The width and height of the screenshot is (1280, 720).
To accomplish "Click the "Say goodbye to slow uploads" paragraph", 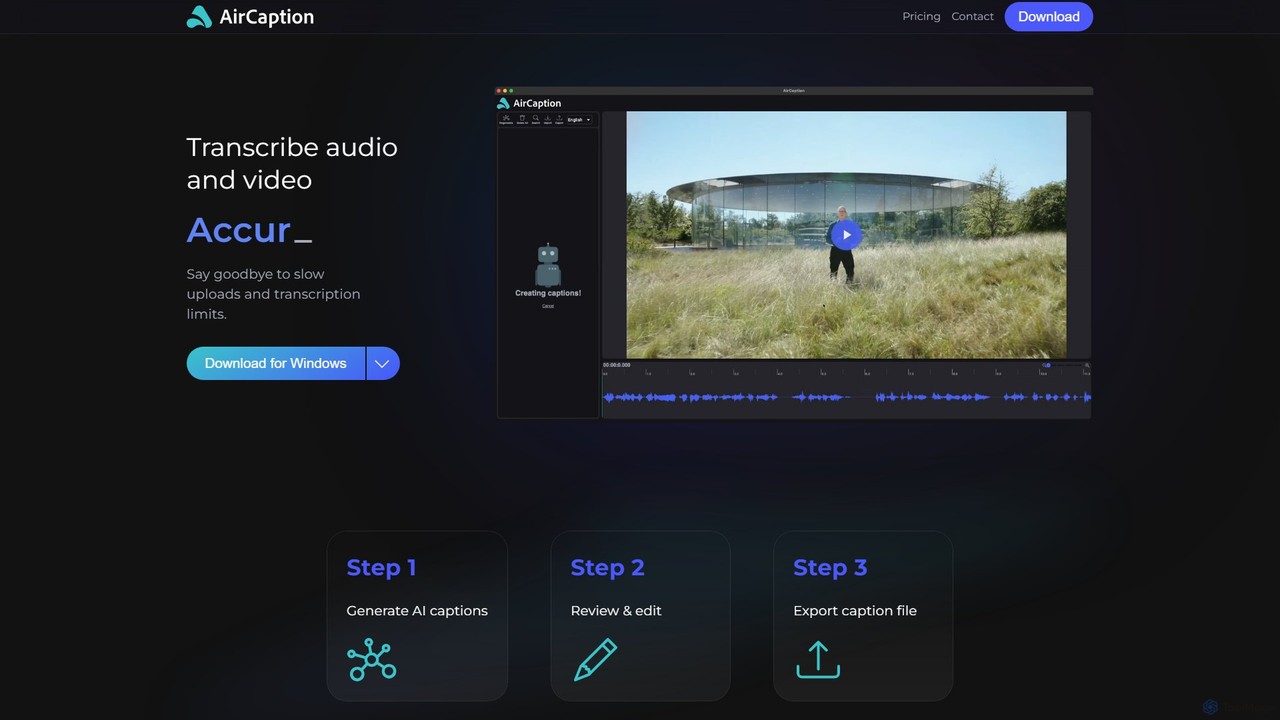I will 273,294.
